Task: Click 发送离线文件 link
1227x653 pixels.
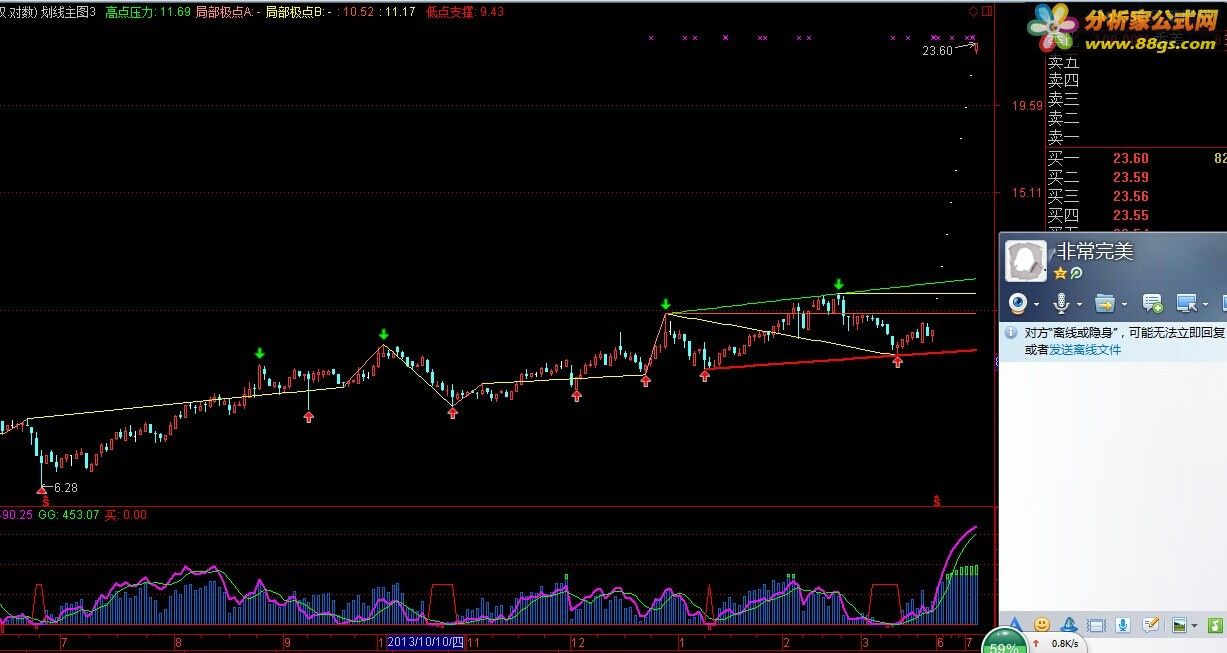Action: point(1085,349)
